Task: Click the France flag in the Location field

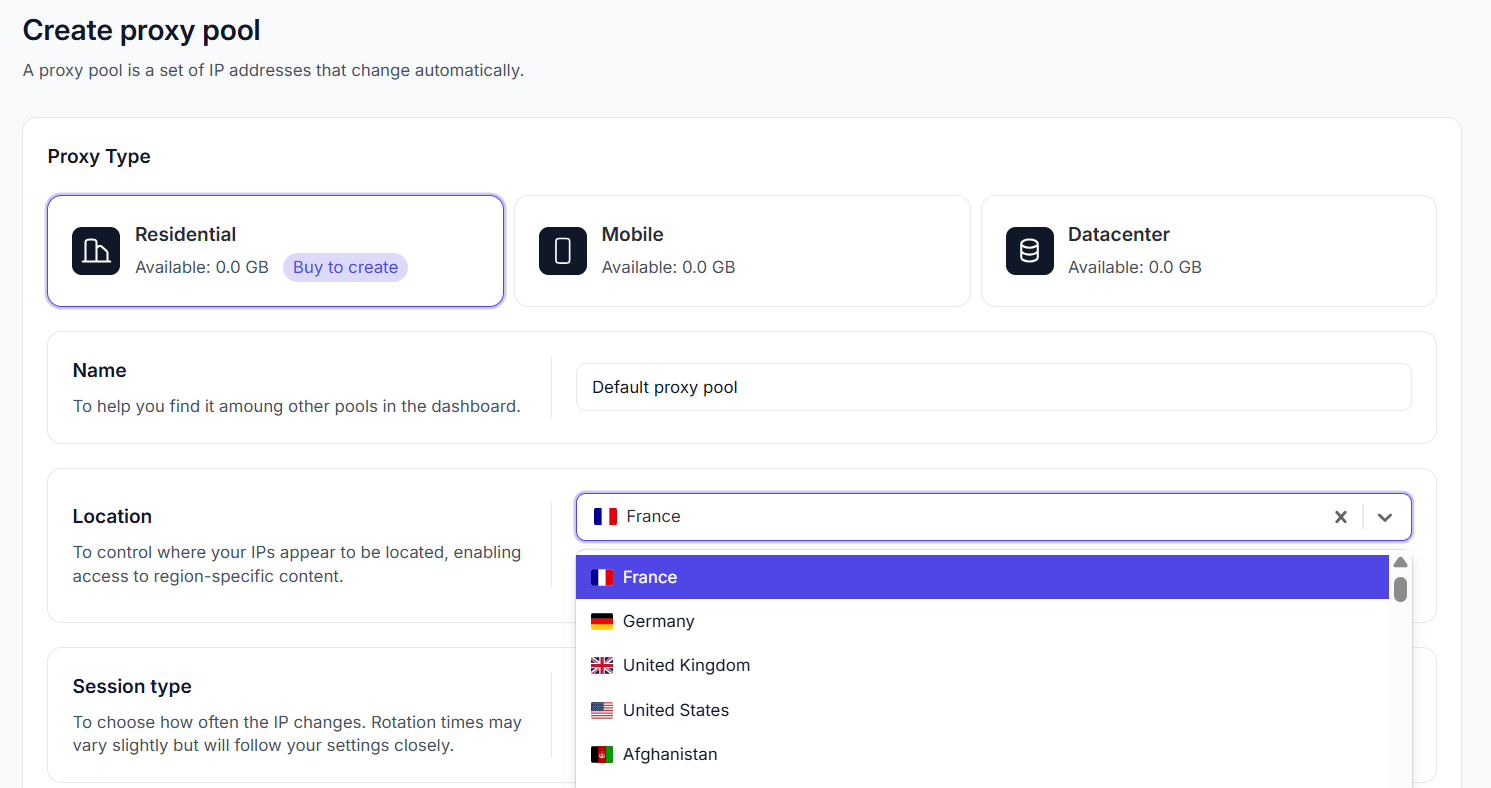Action: click(605, 517)
